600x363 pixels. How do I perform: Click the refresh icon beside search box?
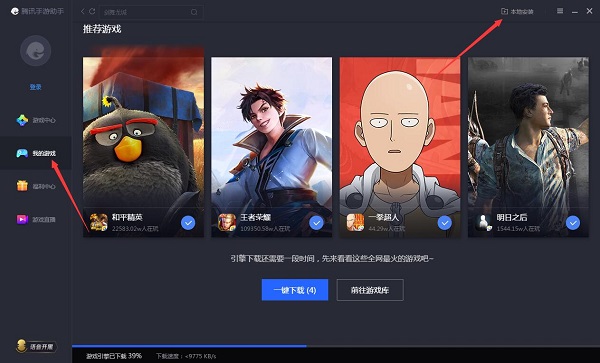92,11
